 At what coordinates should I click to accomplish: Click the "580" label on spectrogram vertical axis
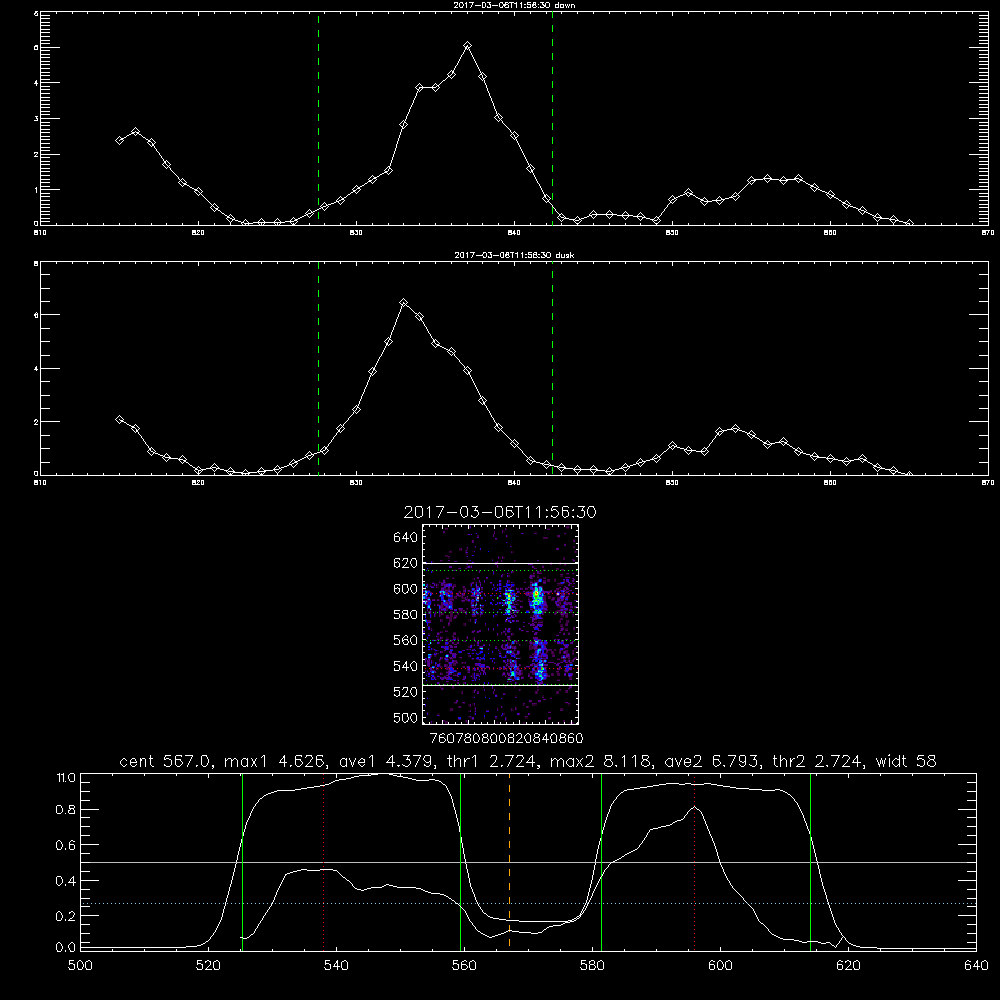[x=406, y=615]
